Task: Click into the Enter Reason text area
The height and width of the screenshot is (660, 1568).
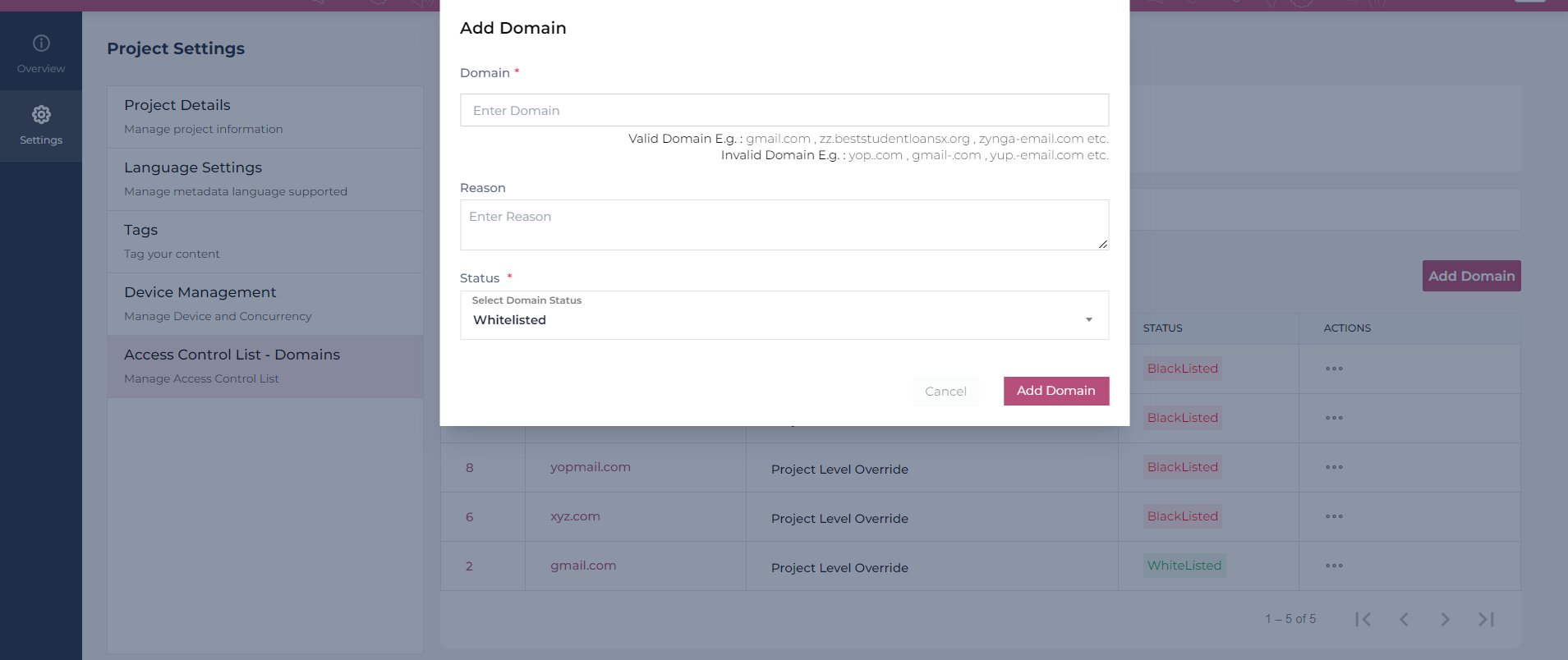Action: pyautogui.click(x=784, y=225)
